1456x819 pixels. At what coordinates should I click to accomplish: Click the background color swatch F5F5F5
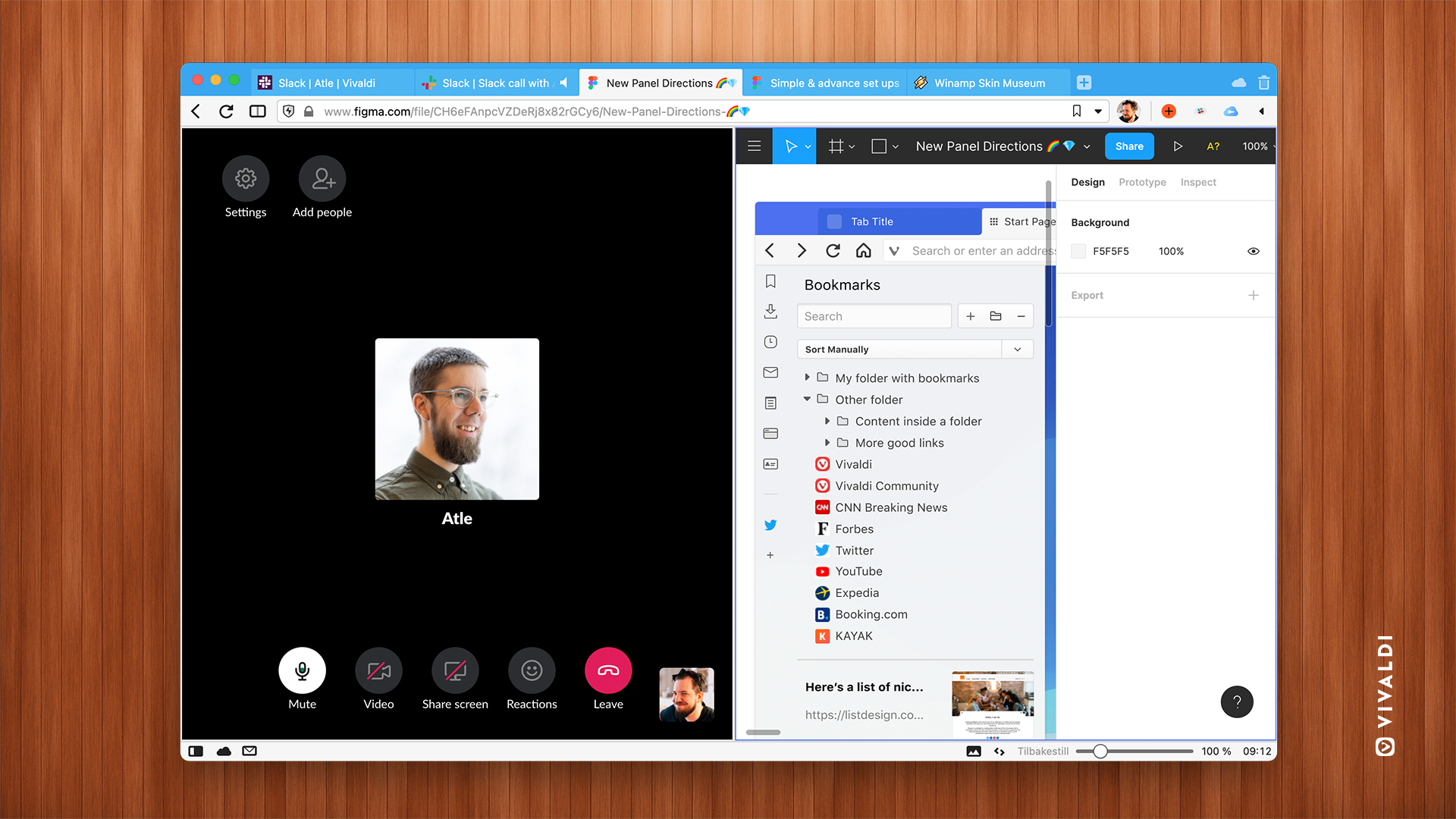pyautogui.click(x=1079, y=251)
